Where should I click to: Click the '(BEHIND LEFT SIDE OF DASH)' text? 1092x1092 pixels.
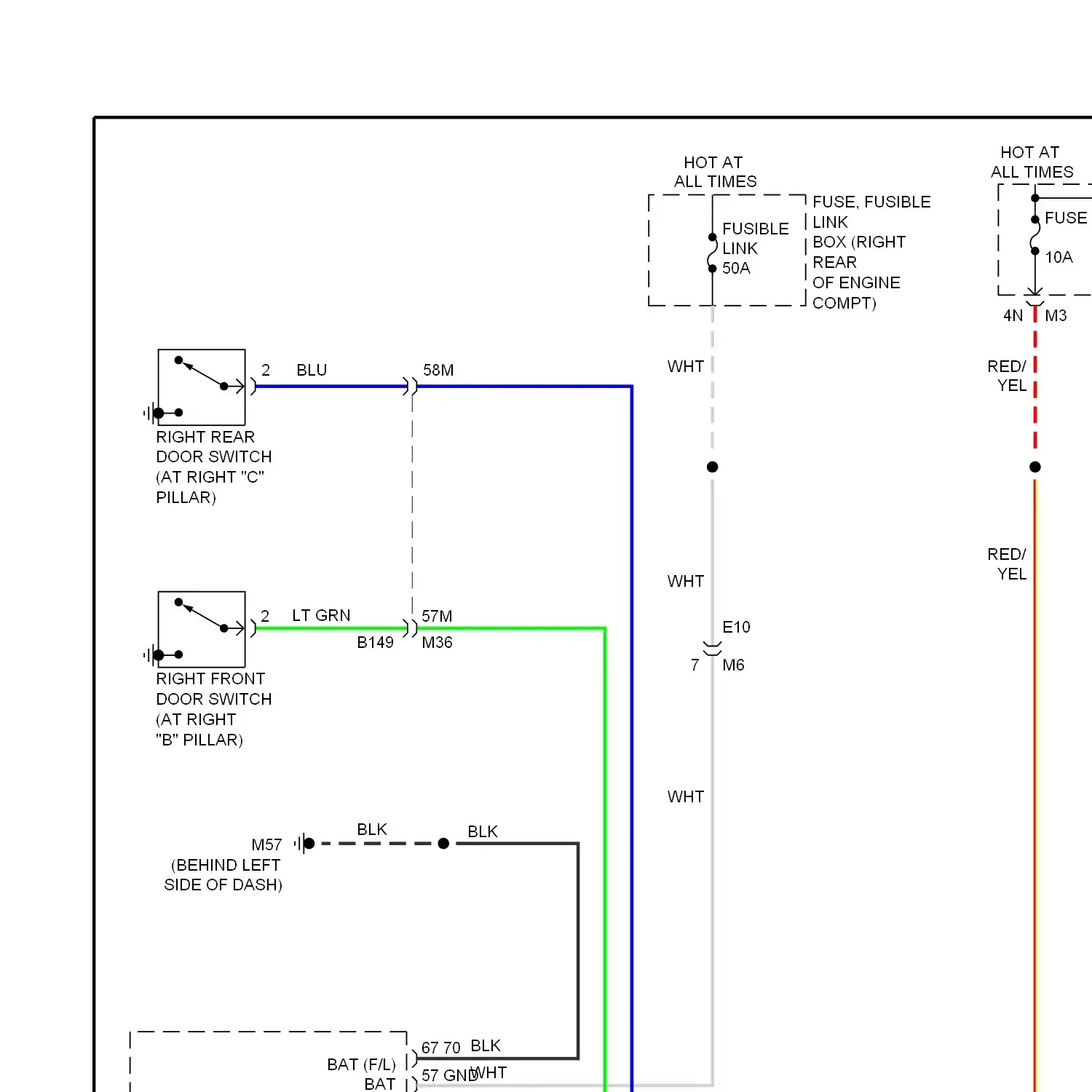(x=223, y=874)
